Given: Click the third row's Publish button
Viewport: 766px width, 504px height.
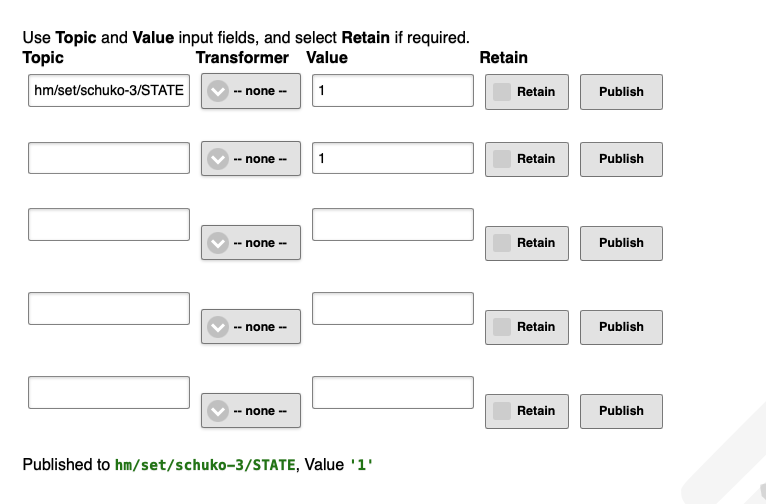Looking at the screenshot, I should click(x=621, y=243).
